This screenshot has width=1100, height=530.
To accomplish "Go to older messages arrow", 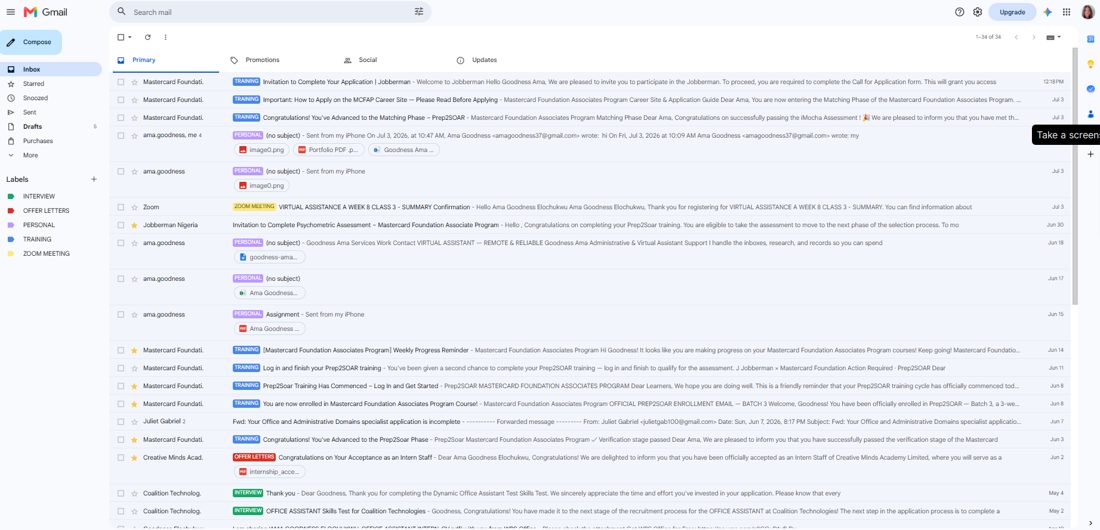I will point(1033,37).
